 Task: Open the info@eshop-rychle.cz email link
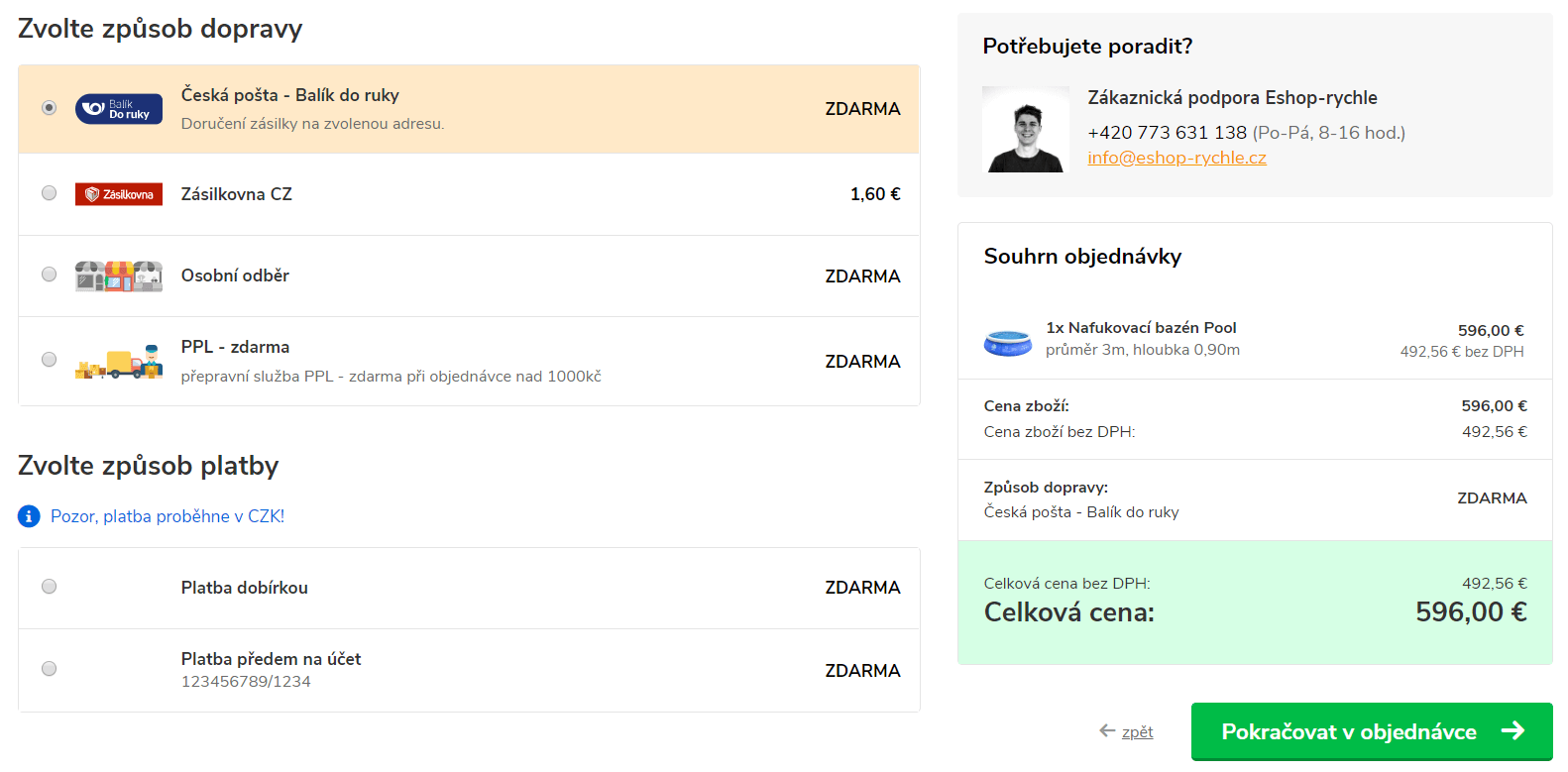pyautogui.click(x=1176, y=158)
